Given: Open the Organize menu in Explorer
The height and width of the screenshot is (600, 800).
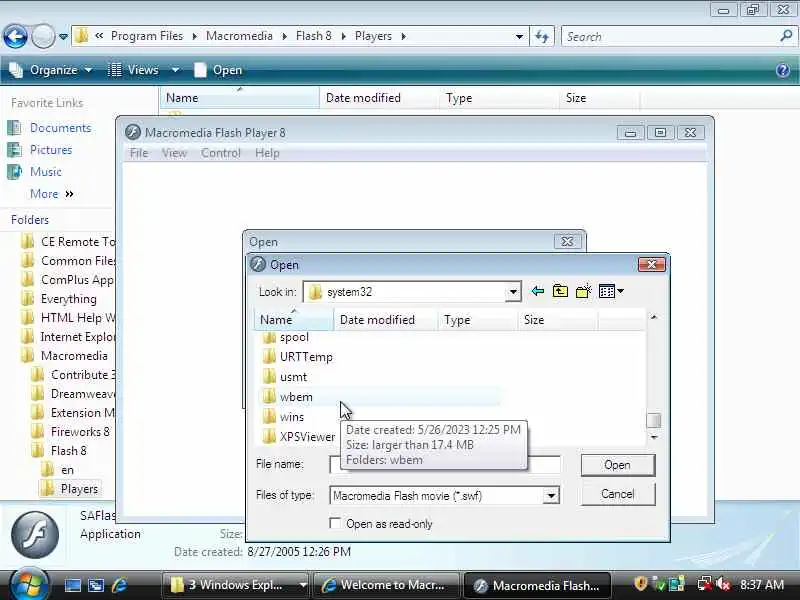Looking at the screenshot, I should tap(51, 70).
